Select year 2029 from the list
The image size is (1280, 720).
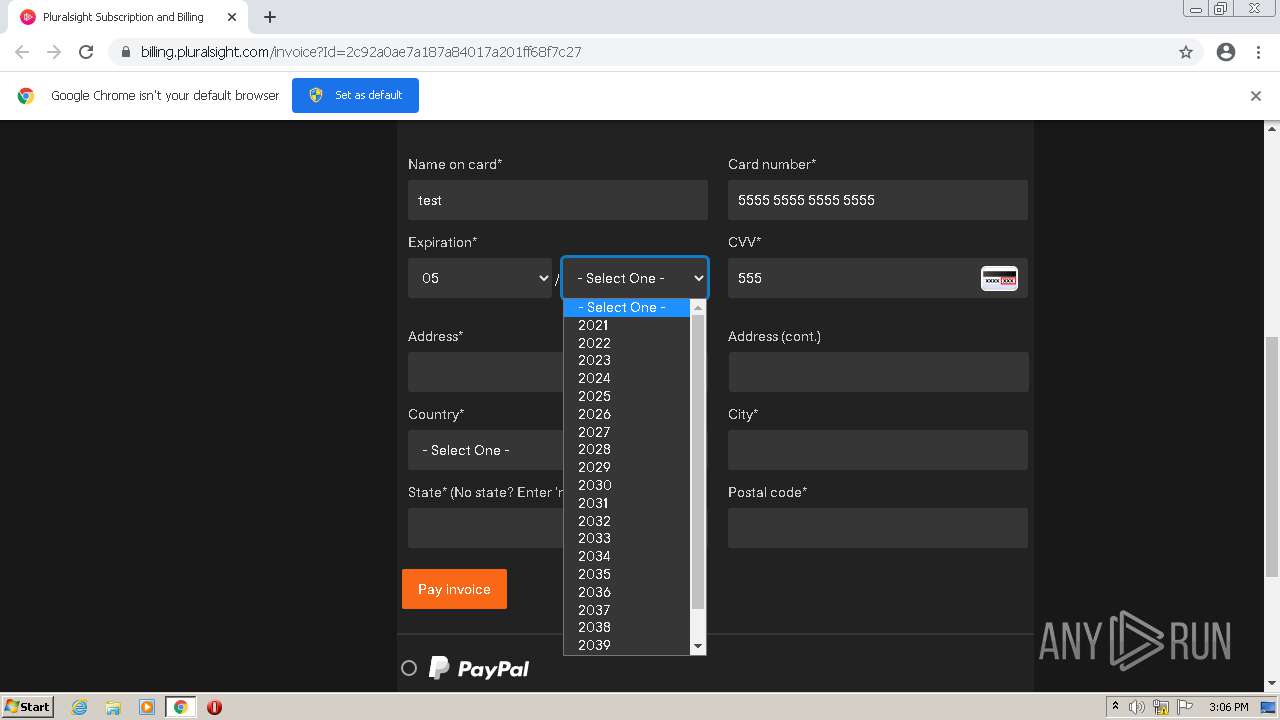[x=627, y=467]
